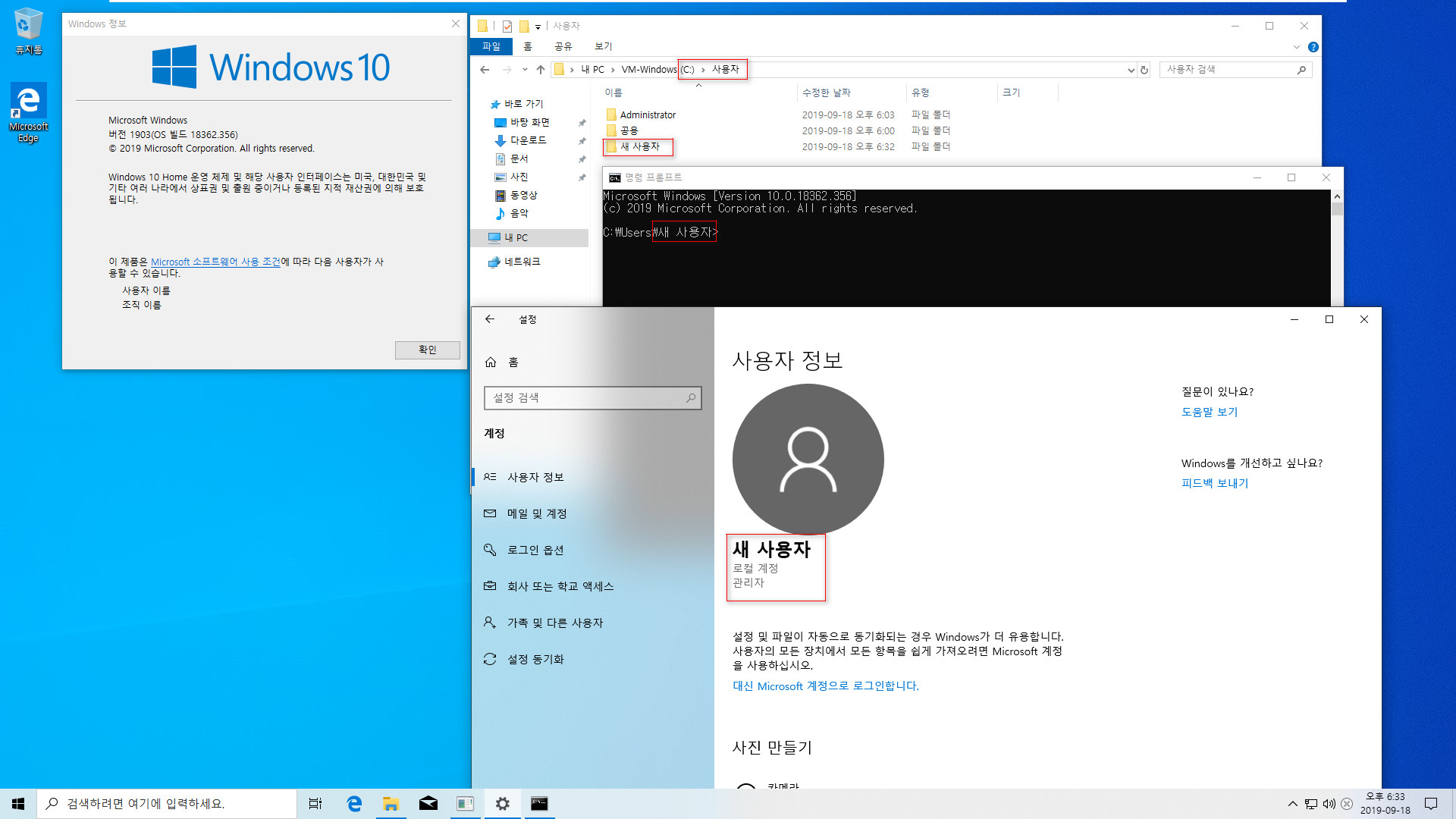Screen dimensions: 1456x819
Task: Show hidden system tray icons
Action: [1293, 804]
